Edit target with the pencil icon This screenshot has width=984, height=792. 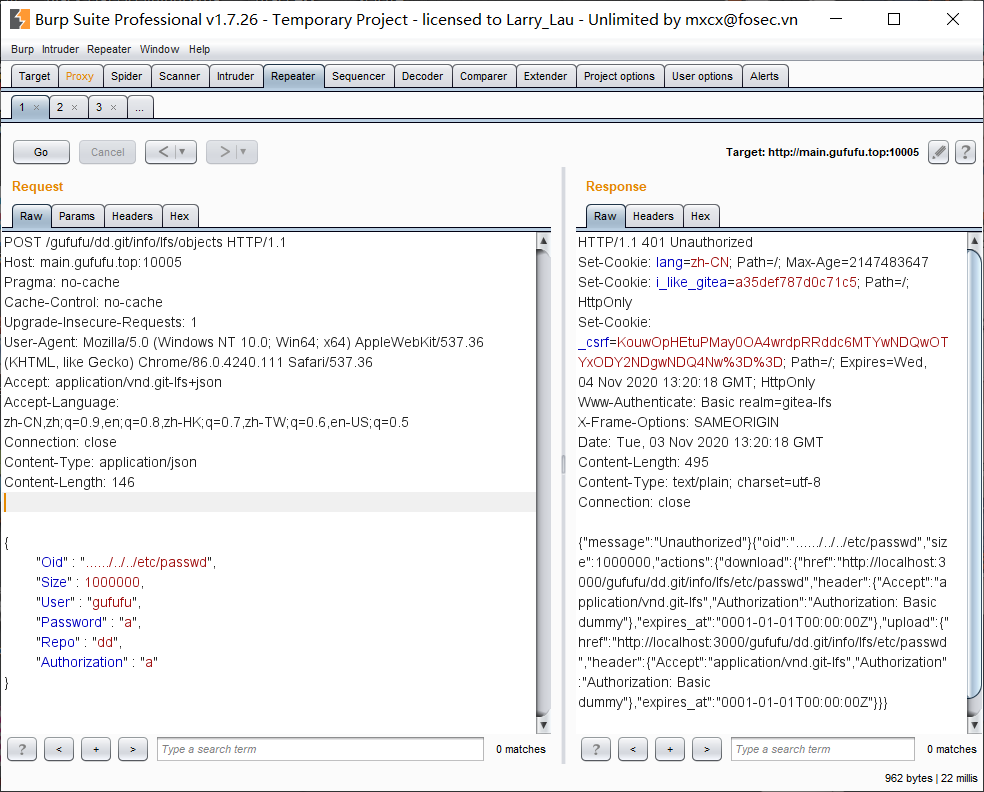(938, 152)
